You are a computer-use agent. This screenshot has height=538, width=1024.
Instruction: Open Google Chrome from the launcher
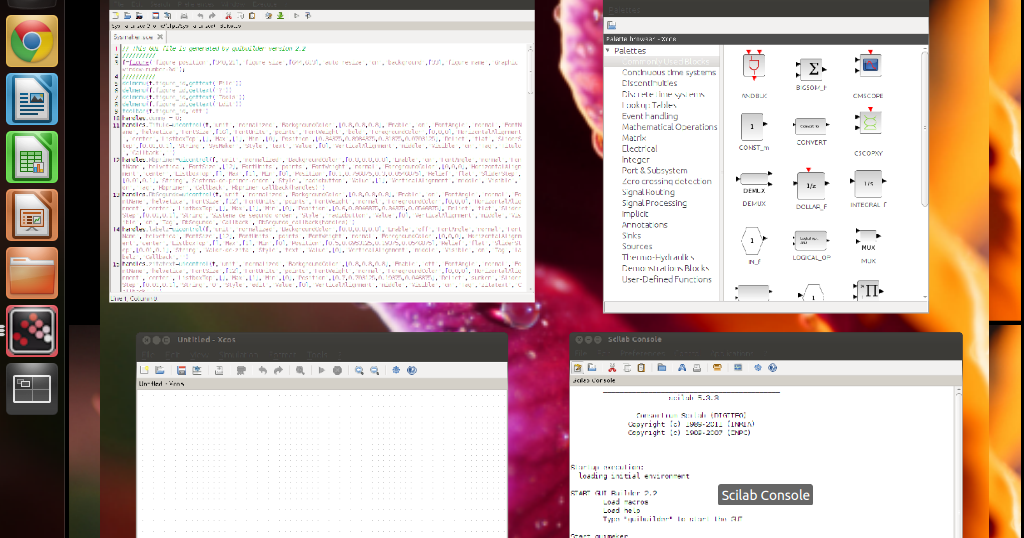tap(31, 40)
